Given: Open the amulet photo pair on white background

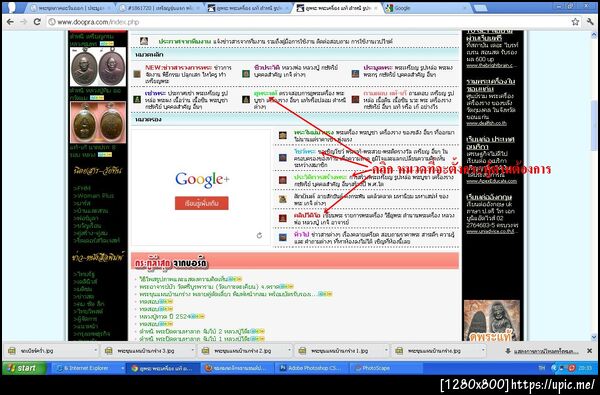Looking at the screenshot, I should tap(98, 67).
